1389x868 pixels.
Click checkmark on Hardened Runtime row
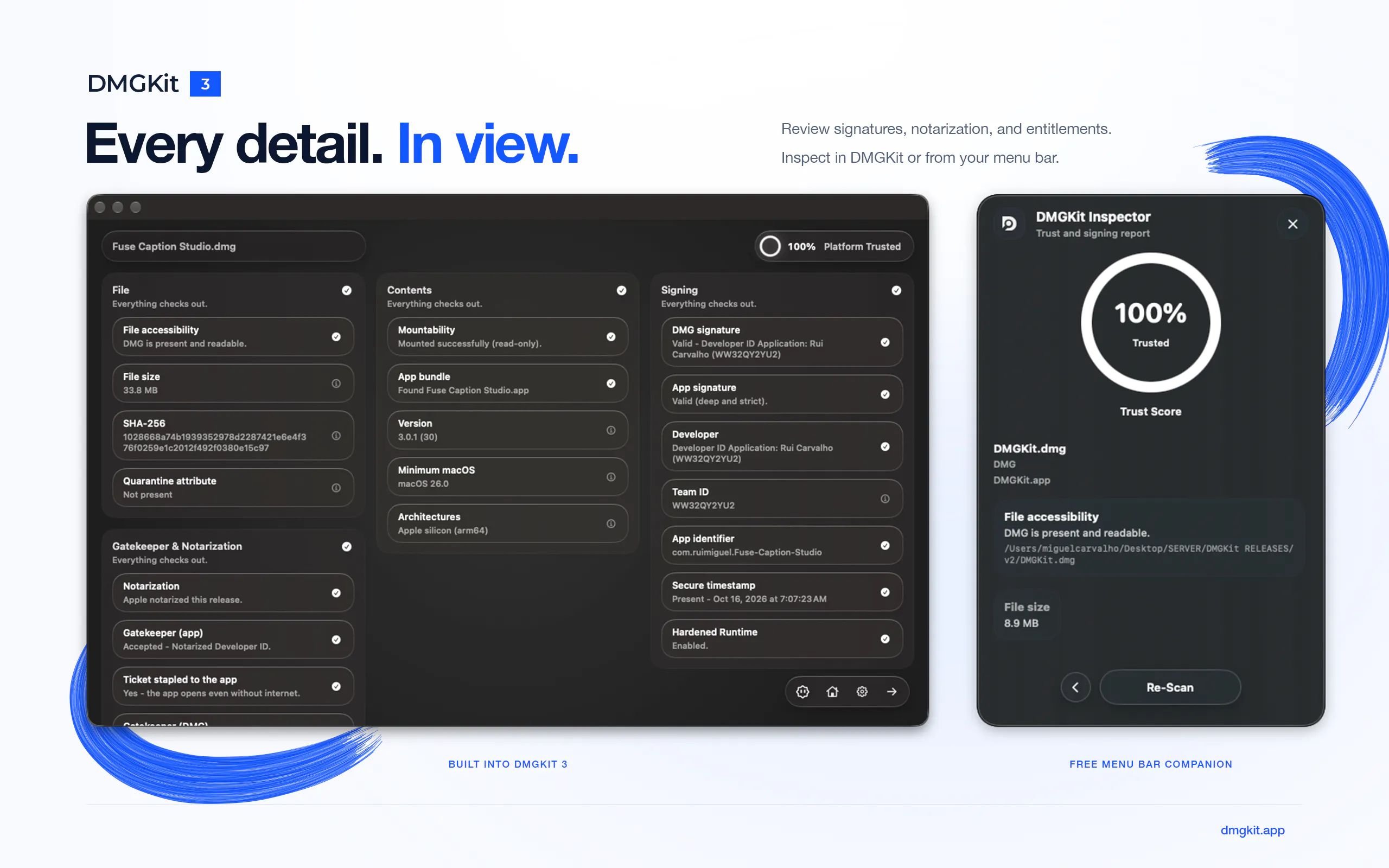coord(885,639)
